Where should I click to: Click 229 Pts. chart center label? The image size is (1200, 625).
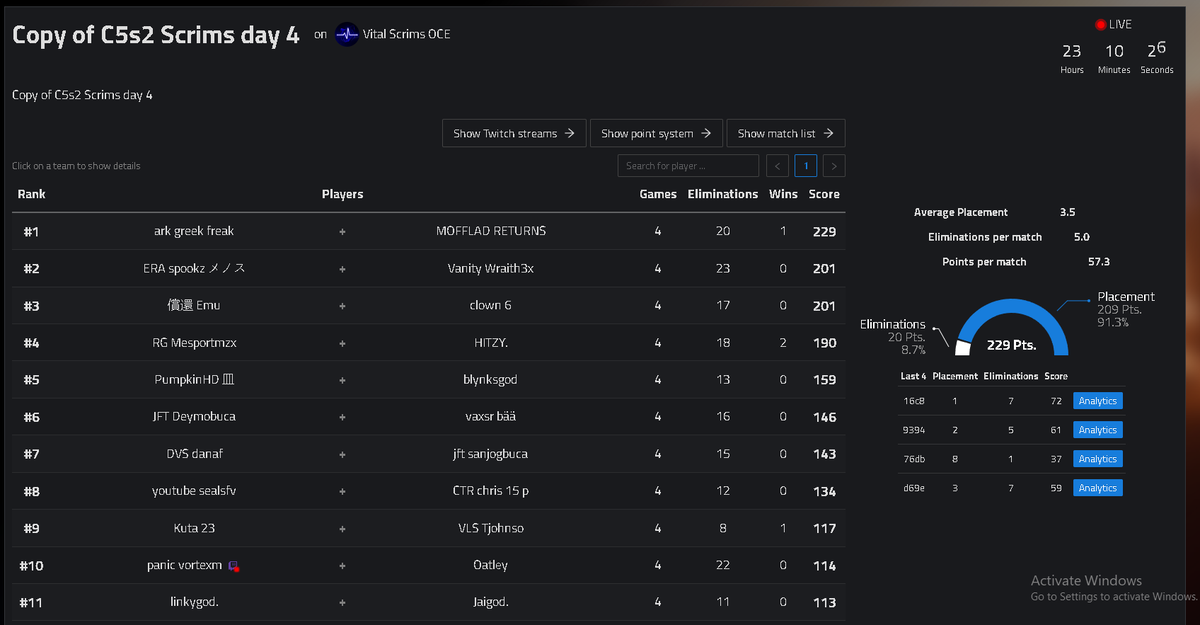click(1011, 345)
